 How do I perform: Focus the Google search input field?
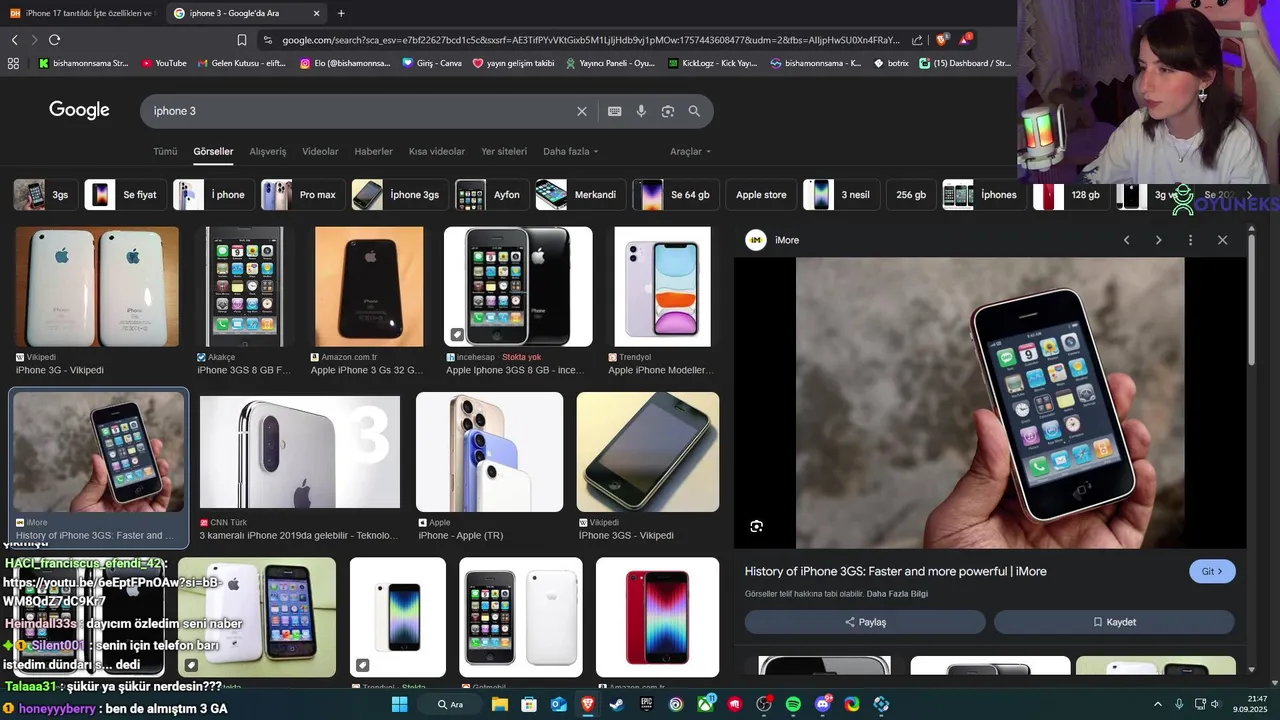coord(360,111)
